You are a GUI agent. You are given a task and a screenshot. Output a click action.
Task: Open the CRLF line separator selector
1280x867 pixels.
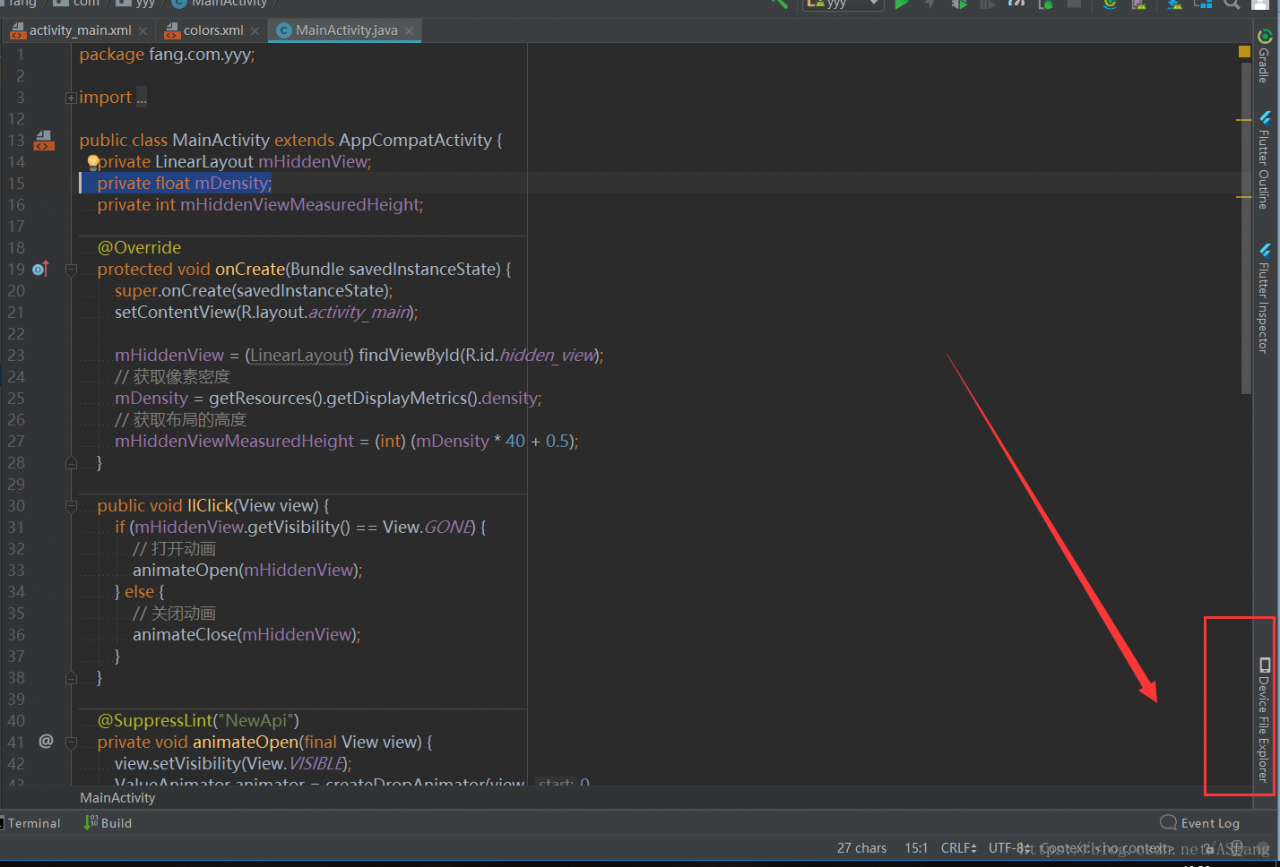tap(959, 848)
